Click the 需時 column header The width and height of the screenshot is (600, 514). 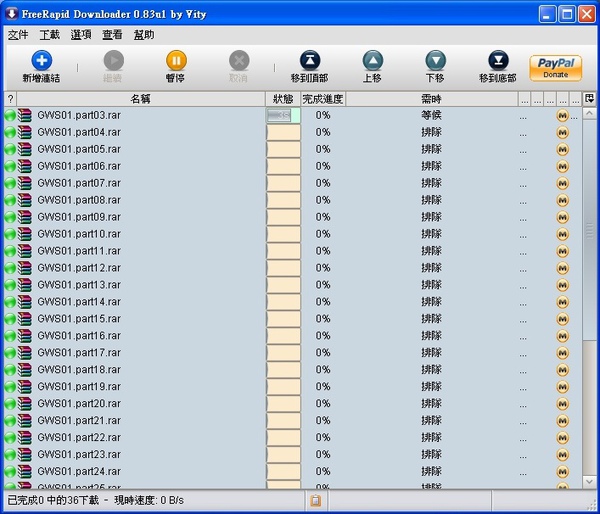pos(431,99)
